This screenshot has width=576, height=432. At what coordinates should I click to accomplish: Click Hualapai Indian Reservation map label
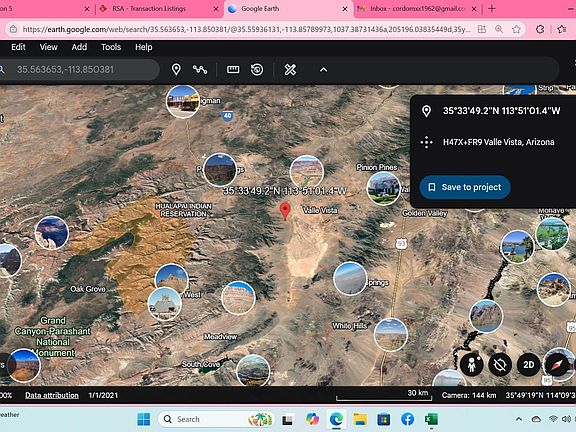(183, 210)
